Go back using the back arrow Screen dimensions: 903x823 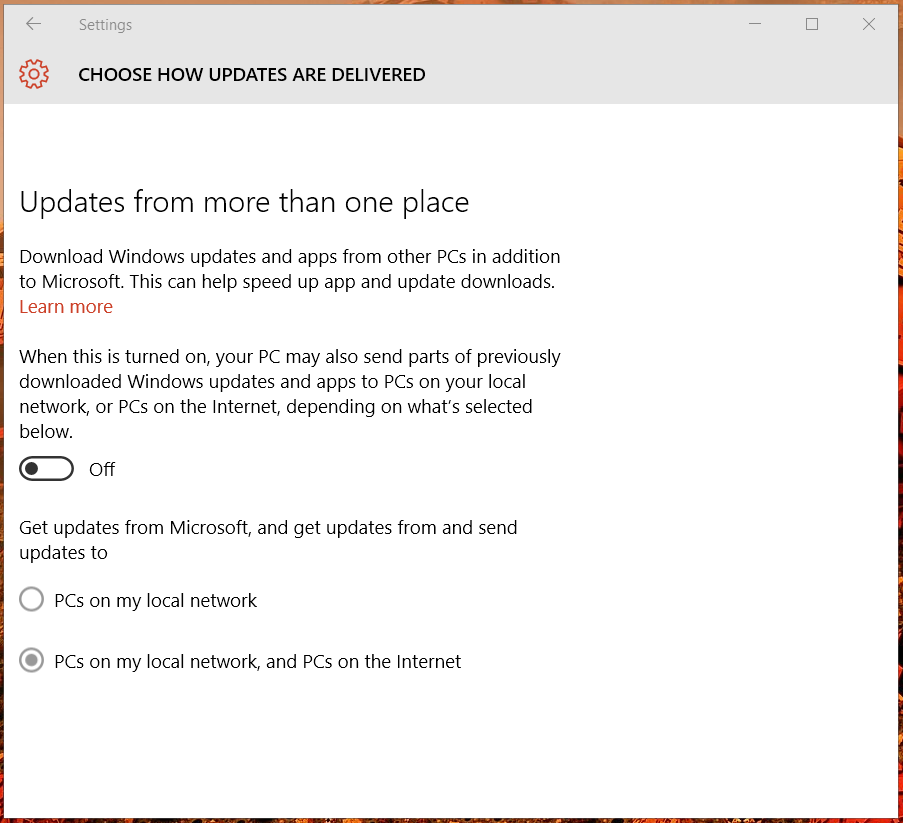[x=33, y=24]
